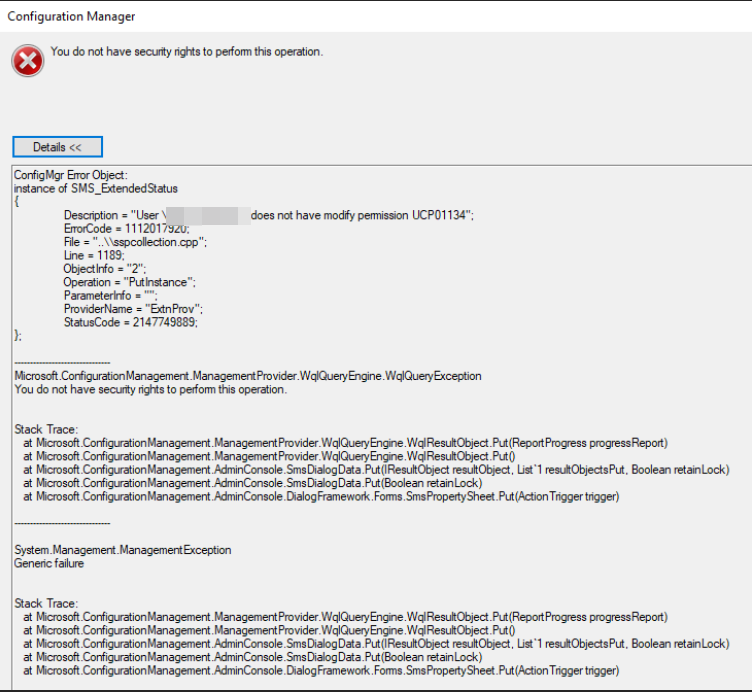Click the details text box area
The image size is (752, 692).
(382, 427)
